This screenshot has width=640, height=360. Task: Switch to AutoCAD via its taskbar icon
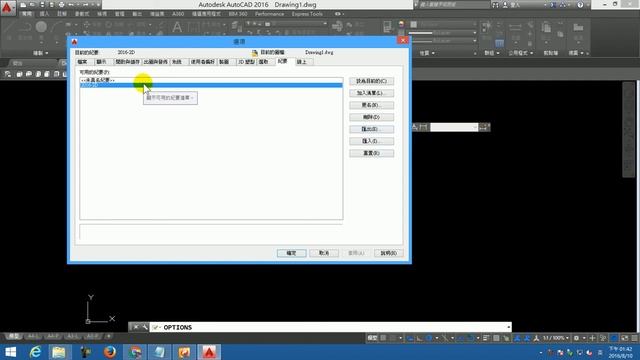point(209,352)
